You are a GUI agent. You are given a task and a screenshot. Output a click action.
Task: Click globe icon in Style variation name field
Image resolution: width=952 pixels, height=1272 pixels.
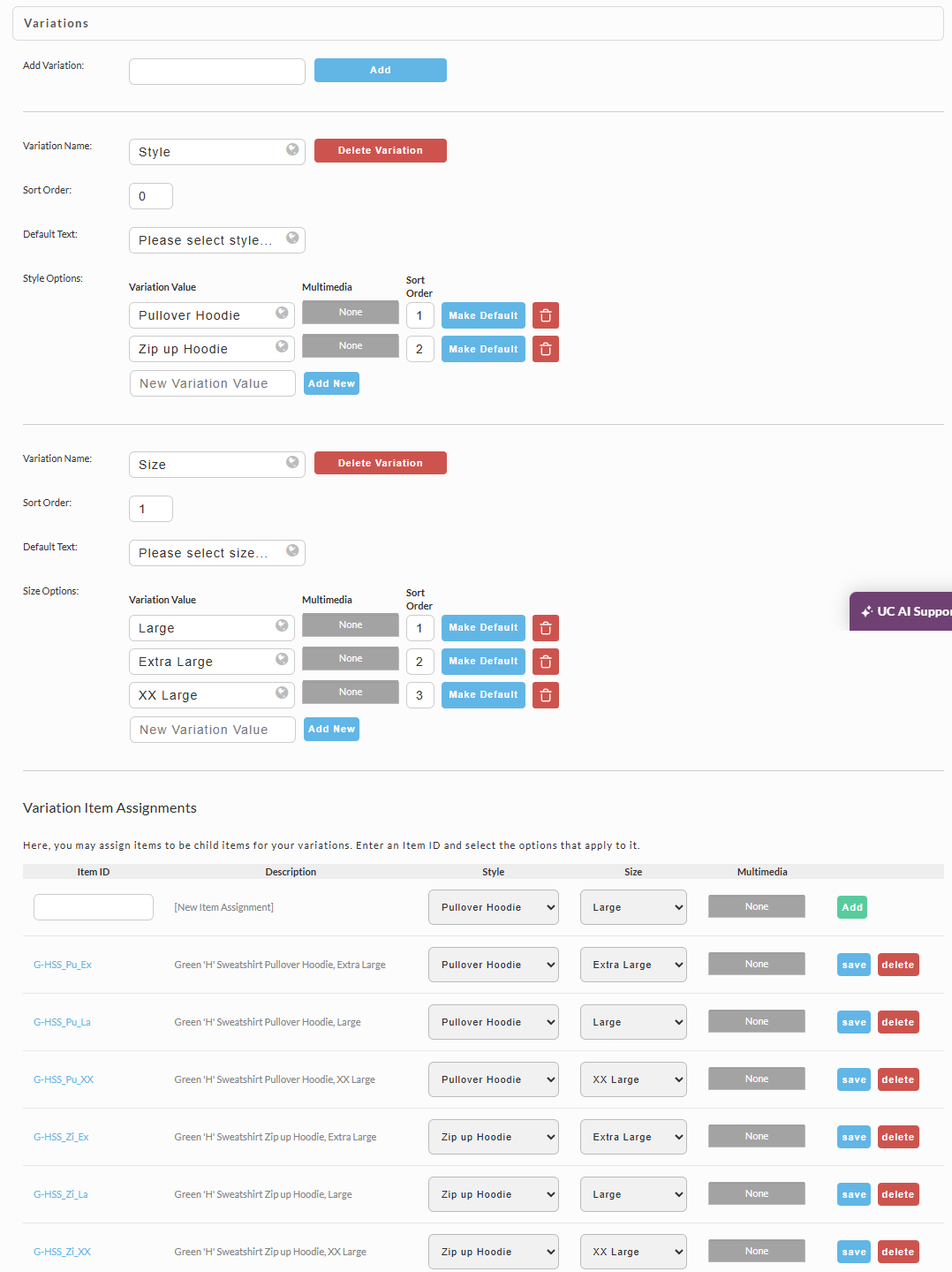pyautogui.click(x=292, y=149)
